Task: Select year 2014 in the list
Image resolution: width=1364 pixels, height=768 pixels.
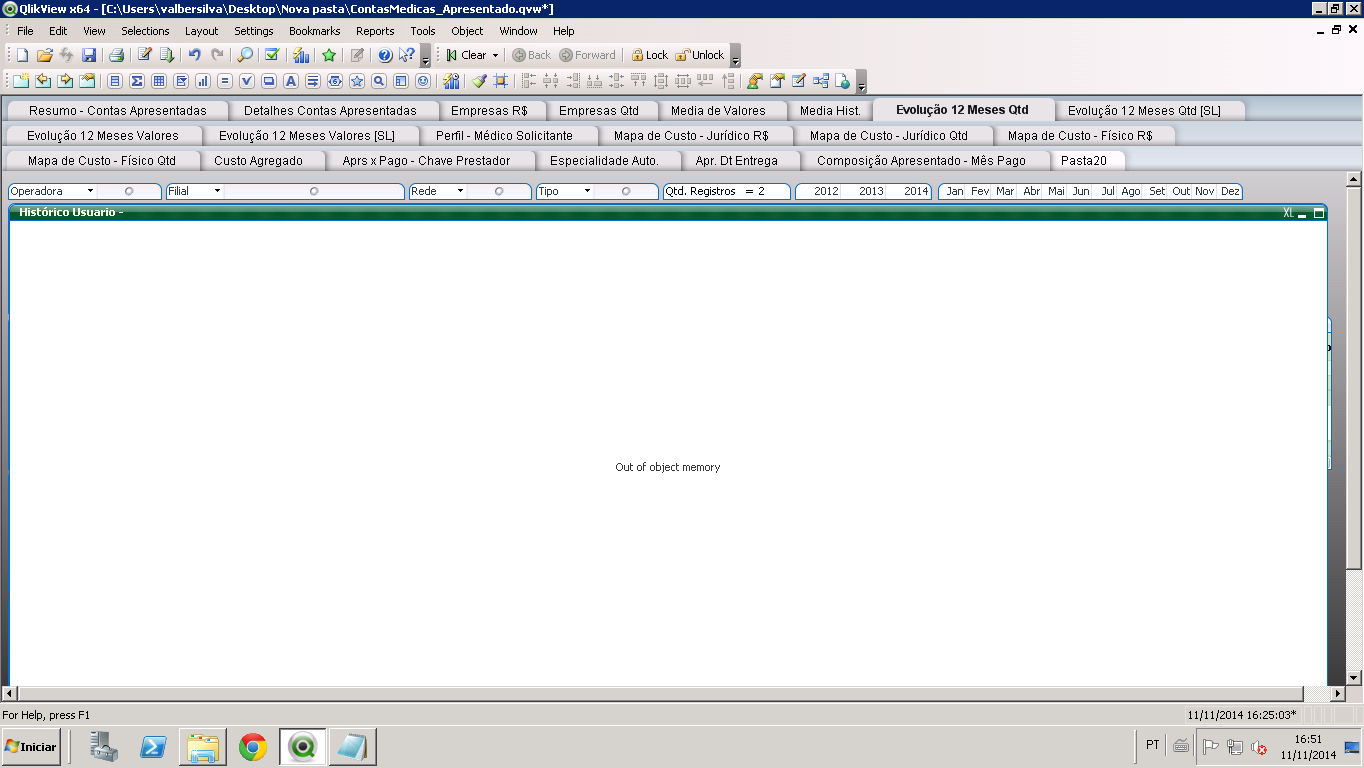Action: tap(916, 191)
